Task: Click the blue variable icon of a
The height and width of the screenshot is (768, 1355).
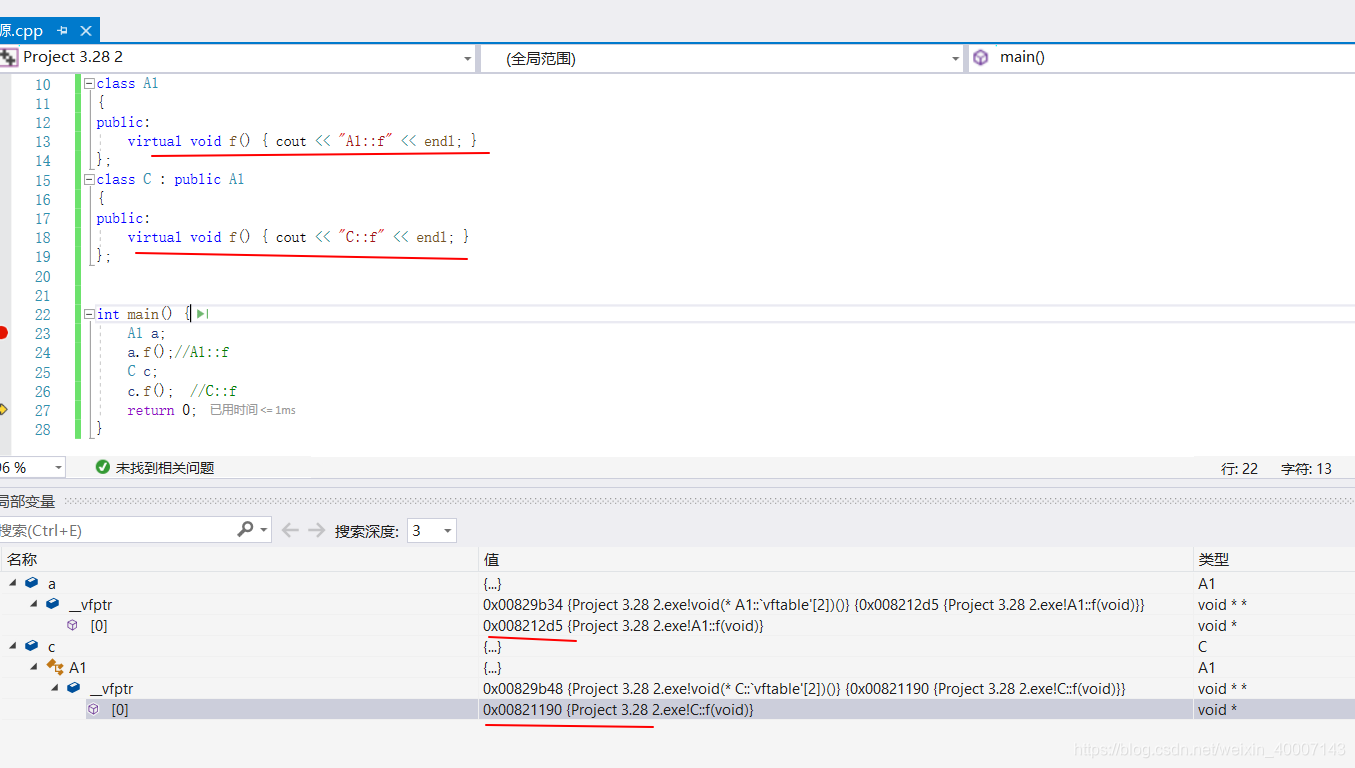Action: click(31, 583)
